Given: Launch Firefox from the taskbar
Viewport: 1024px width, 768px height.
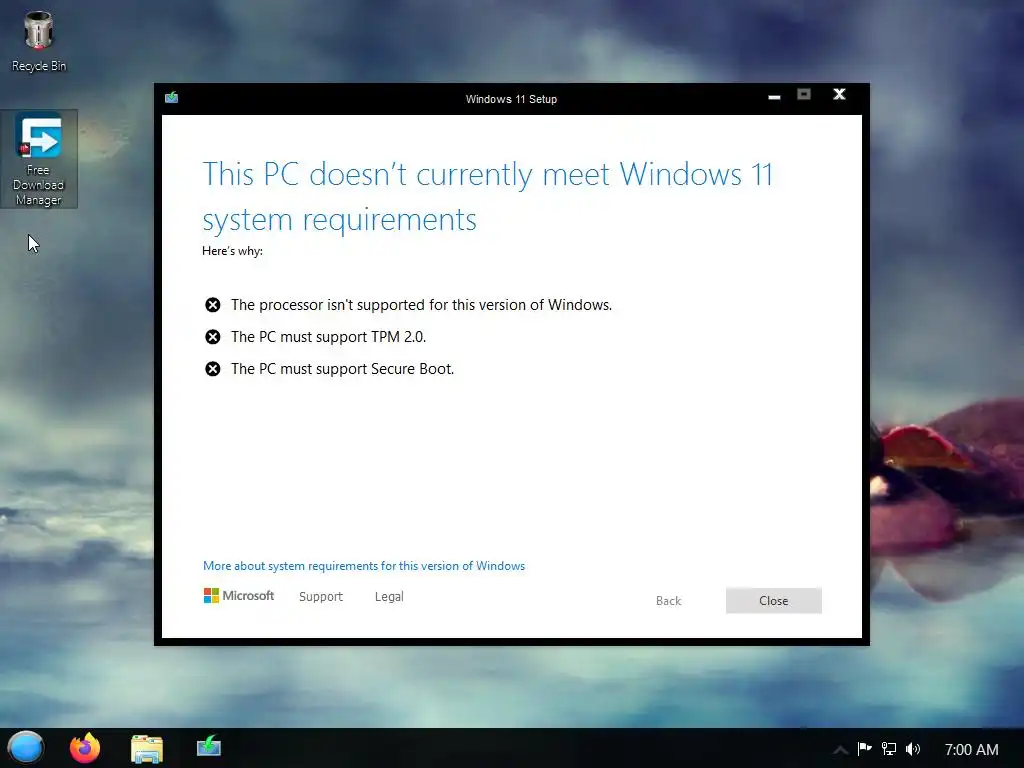Looking at the screenshot, I should 85,748.
